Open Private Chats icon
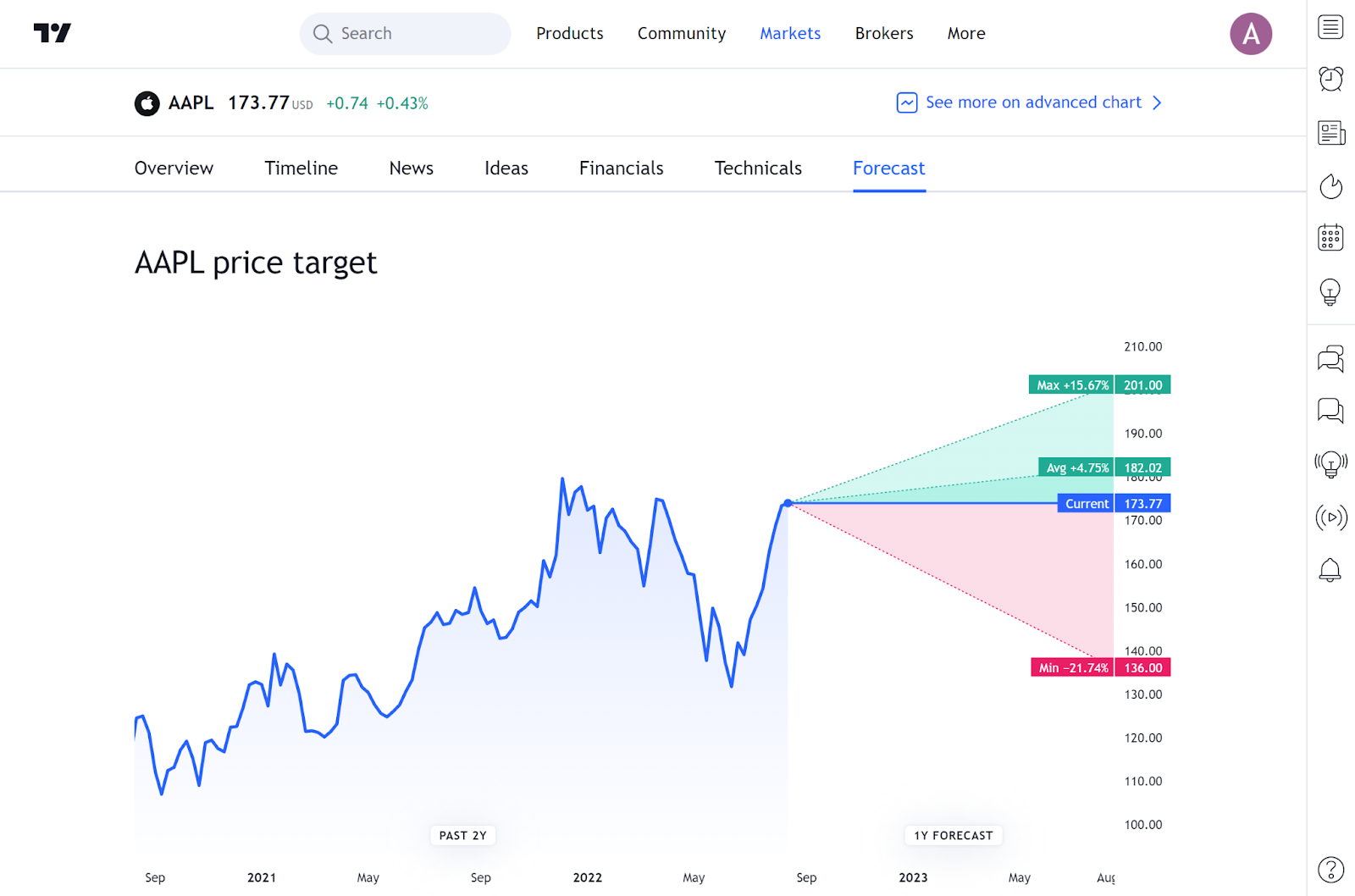This screenshot has height=896, width=1355. point(1330,411)
